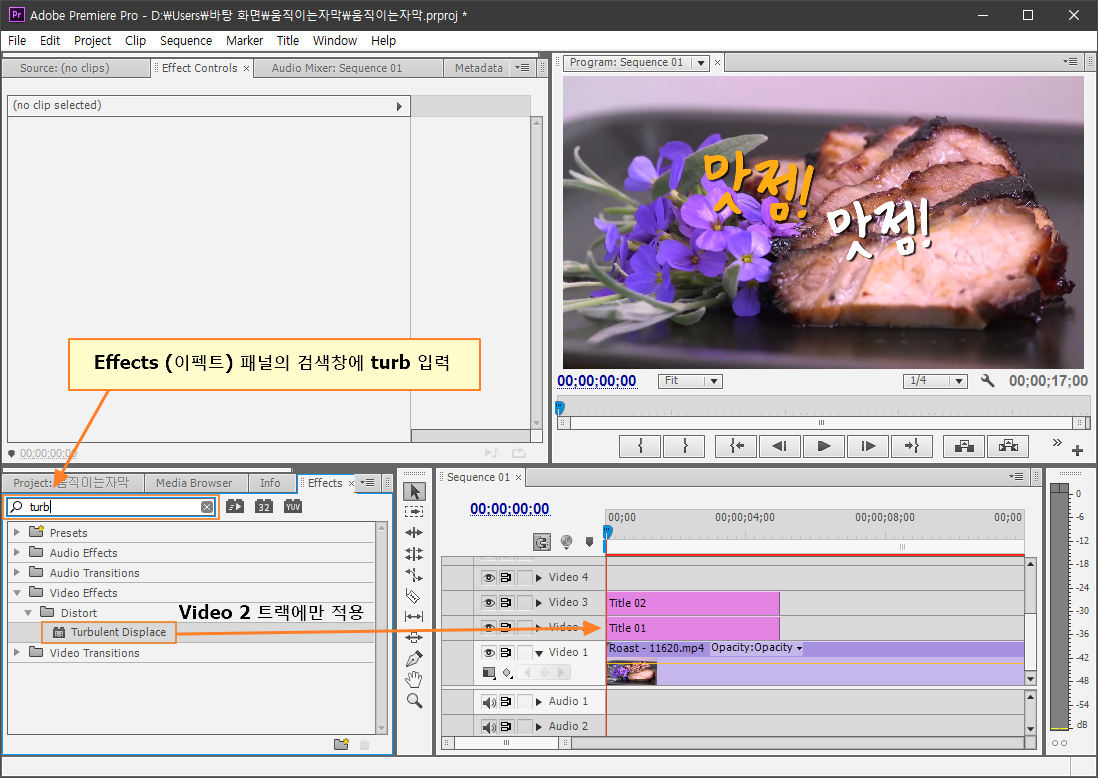The image size is (1098, 778).
Task: Open Program Monitor settings wrench
Action: pos(987,381)
